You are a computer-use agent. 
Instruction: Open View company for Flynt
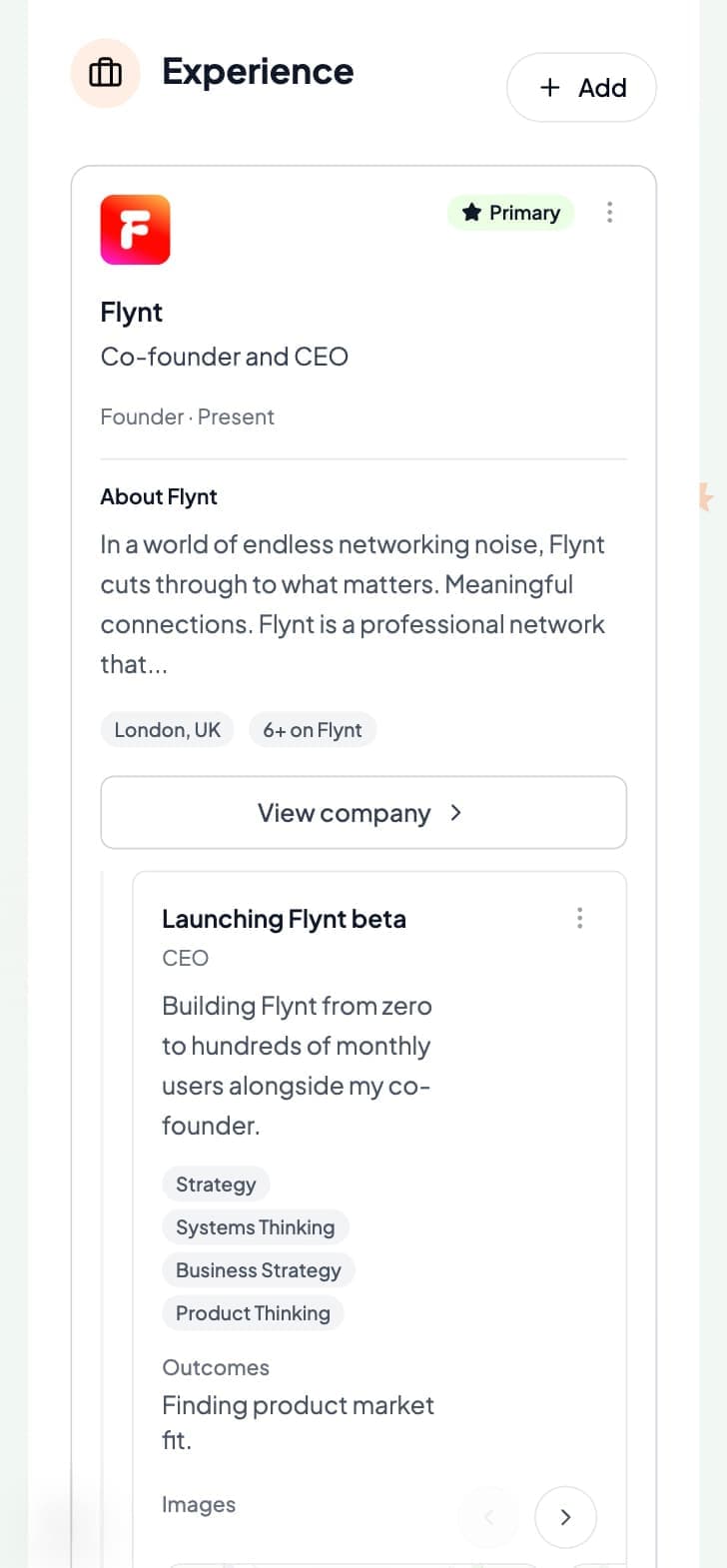pos(363,813)
